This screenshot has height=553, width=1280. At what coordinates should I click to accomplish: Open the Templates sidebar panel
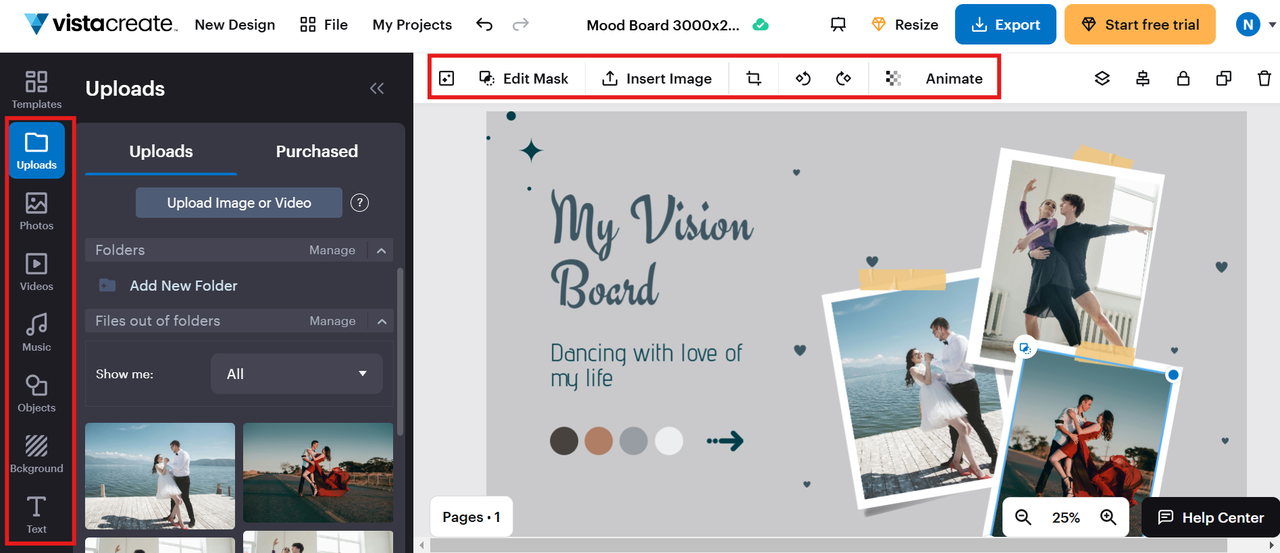36,89
